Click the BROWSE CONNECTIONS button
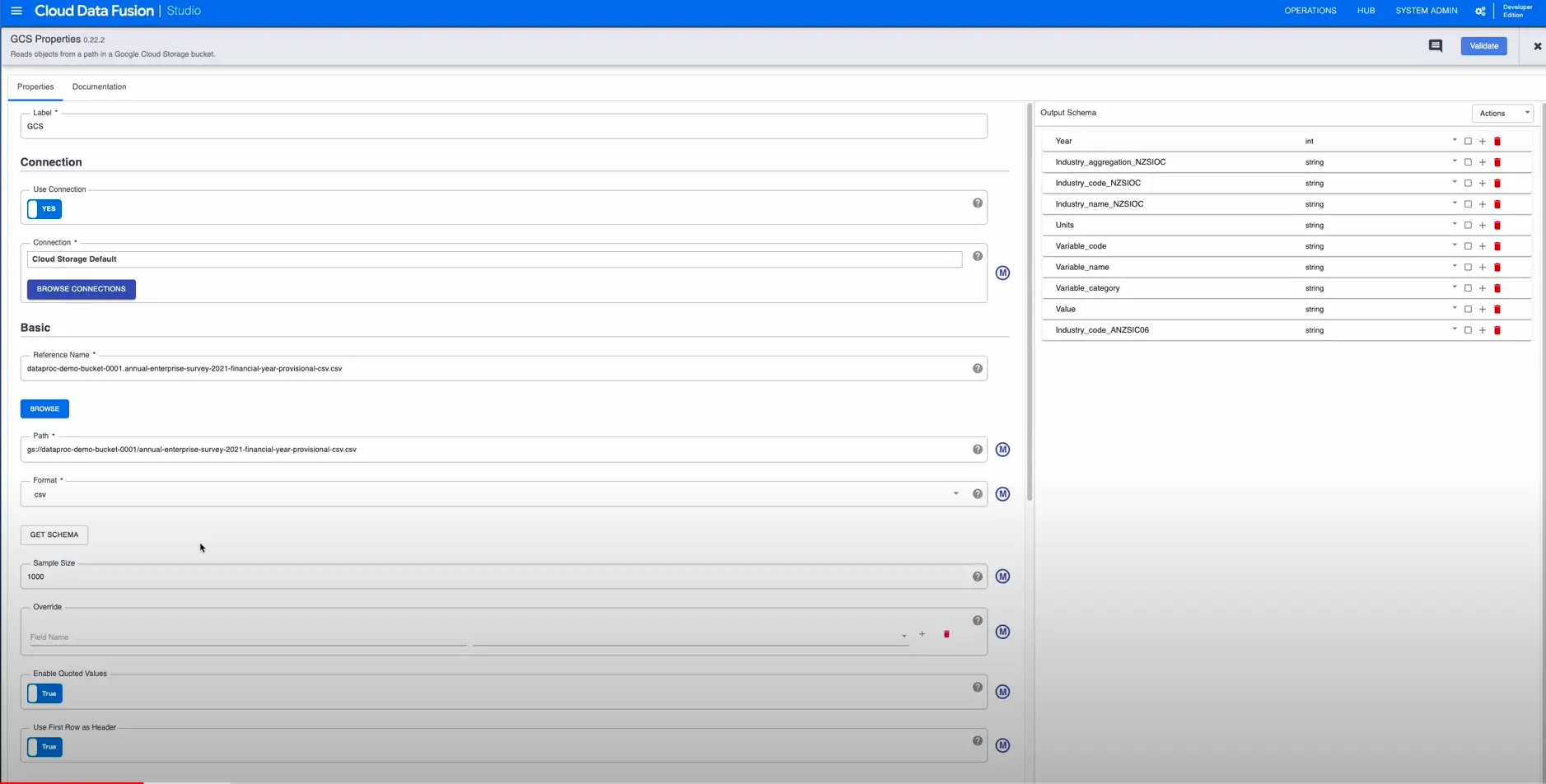 tap(81, 289)
